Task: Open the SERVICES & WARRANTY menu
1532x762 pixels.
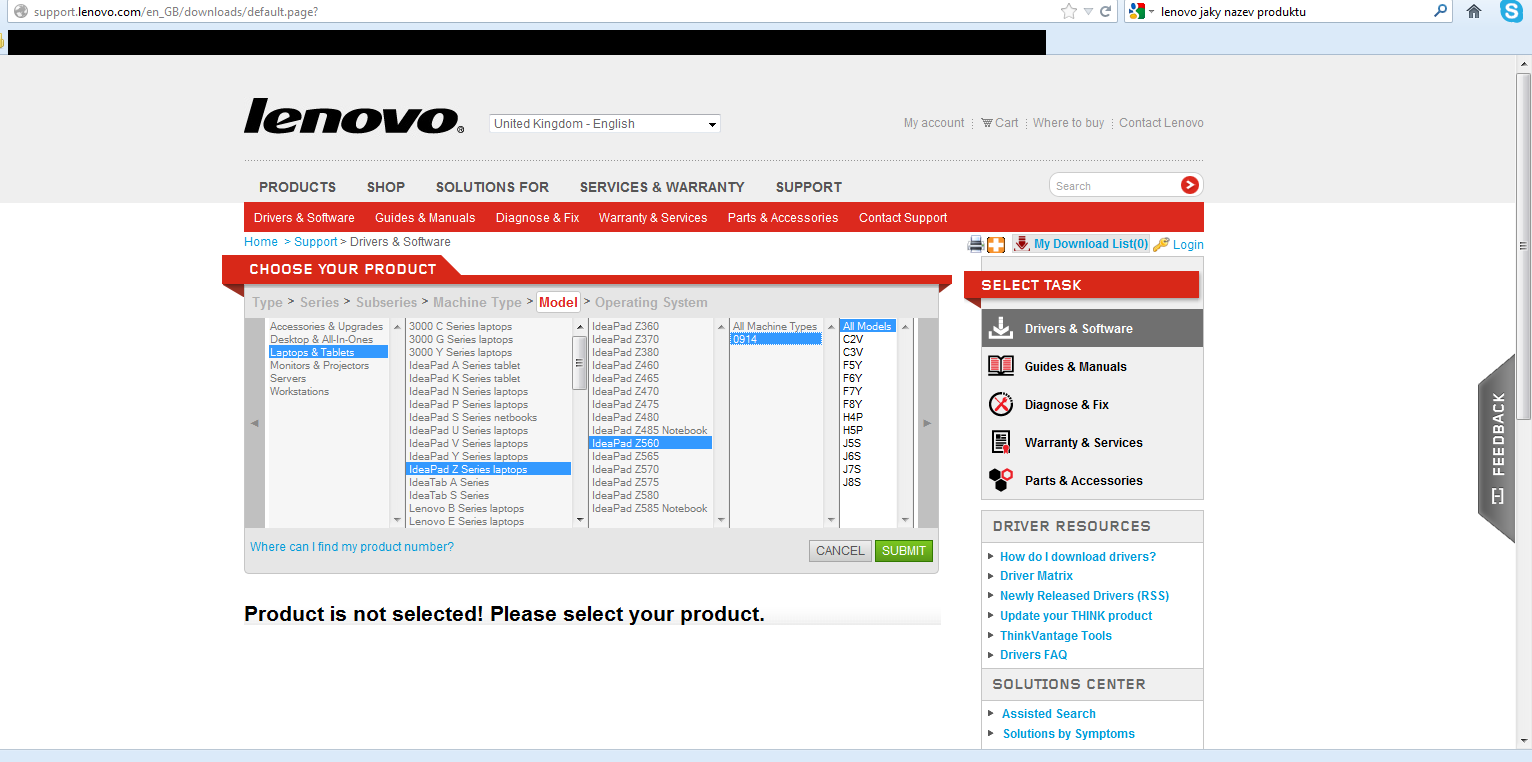Action: [x=662, y=187]
